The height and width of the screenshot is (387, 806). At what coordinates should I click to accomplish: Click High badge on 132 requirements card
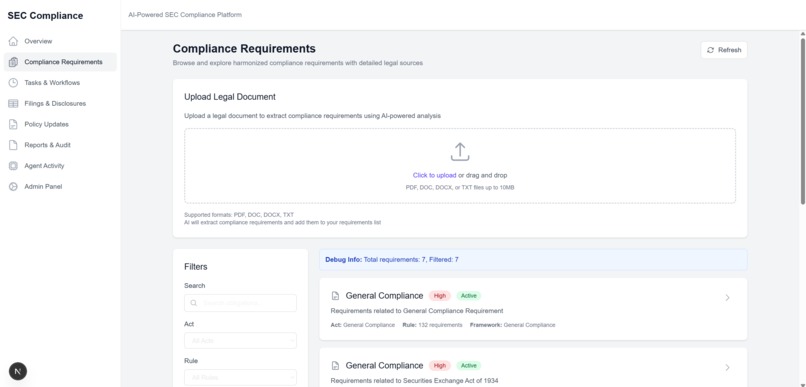click(439, 296)
